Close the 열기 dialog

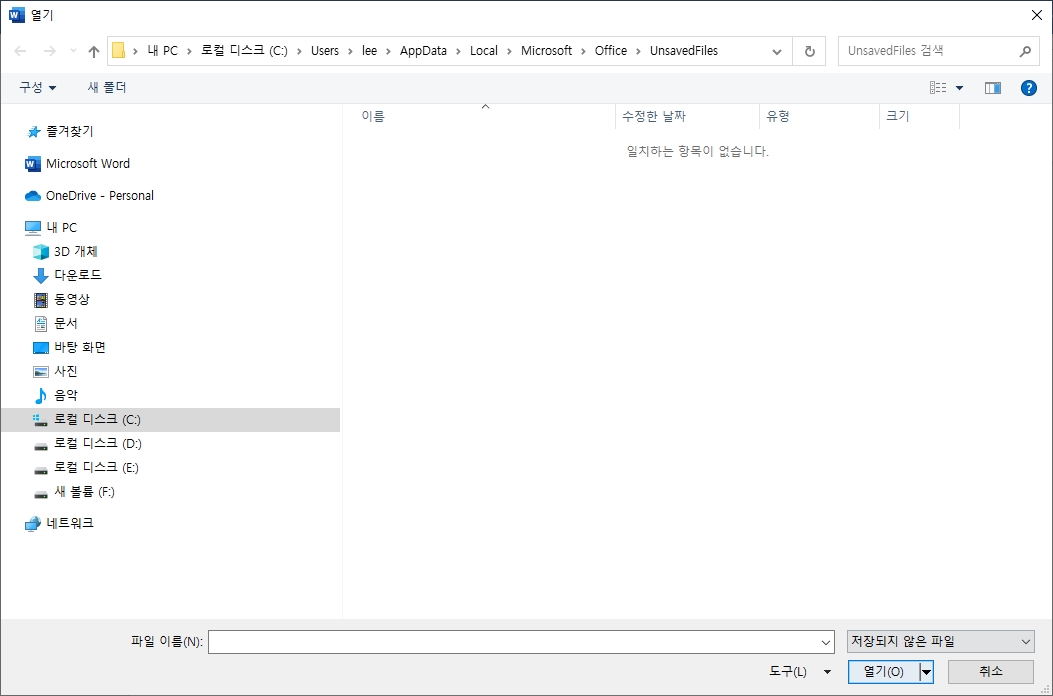[1036, 15]
